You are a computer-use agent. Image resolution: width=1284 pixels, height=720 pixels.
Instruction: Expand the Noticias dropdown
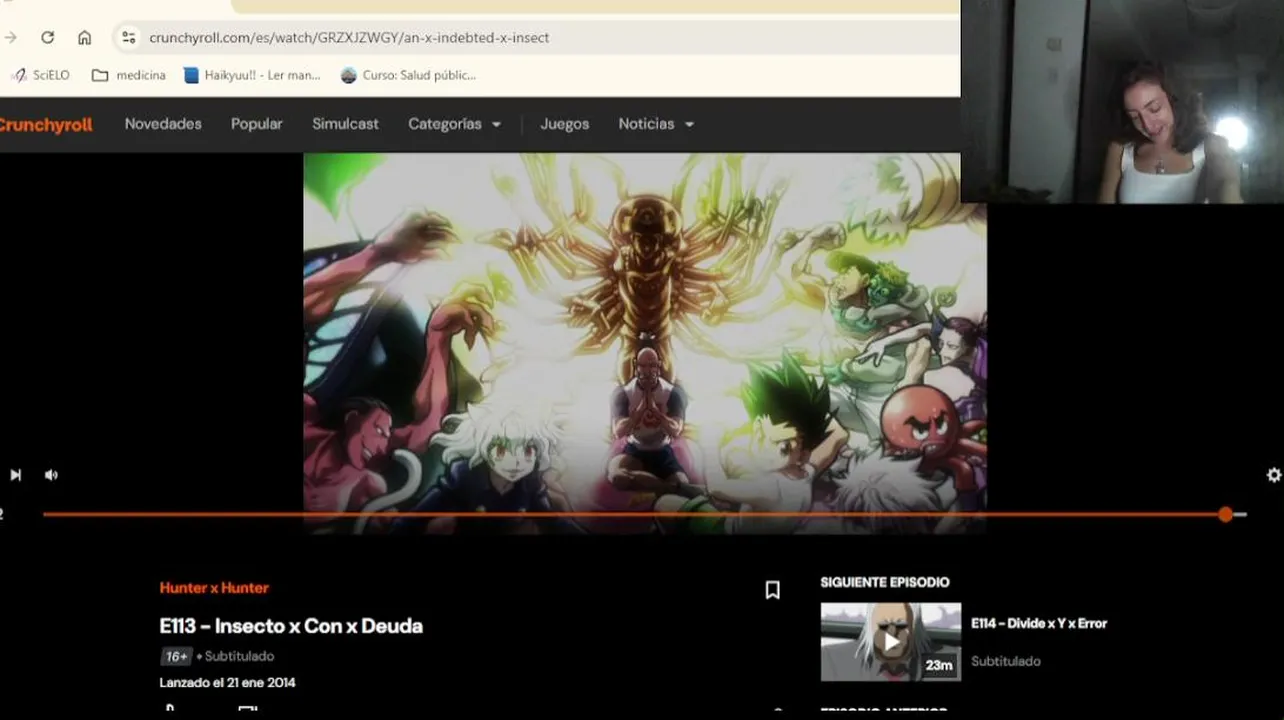click(656, 124)
